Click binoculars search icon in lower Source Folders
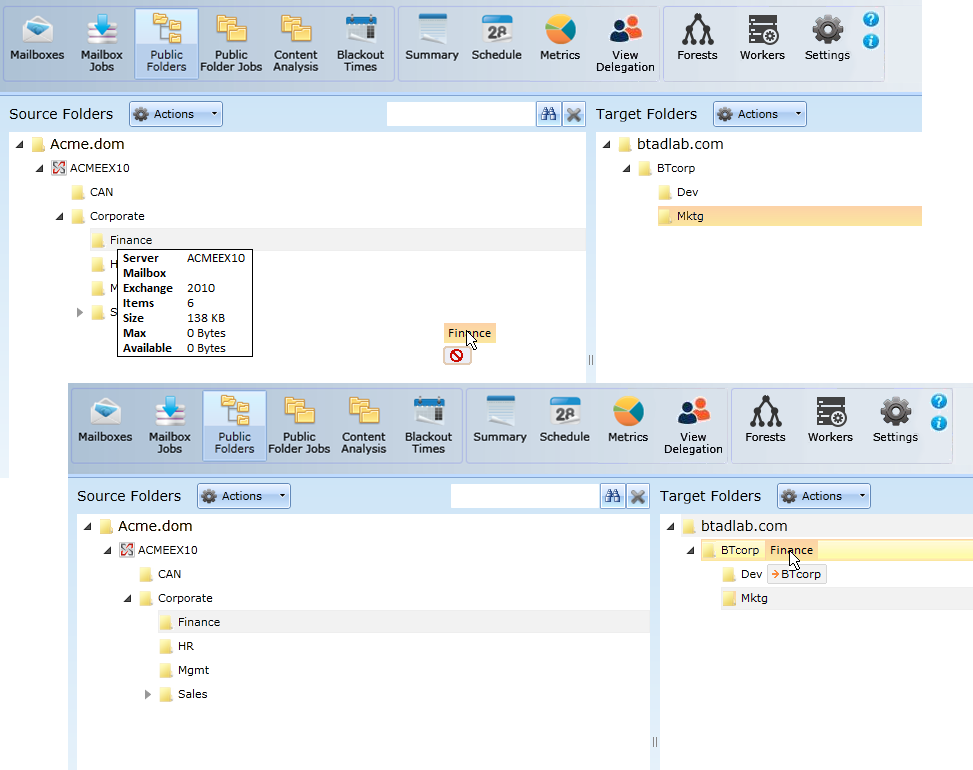The height and width of the screenshot is (770, 973). coord(612,496)
